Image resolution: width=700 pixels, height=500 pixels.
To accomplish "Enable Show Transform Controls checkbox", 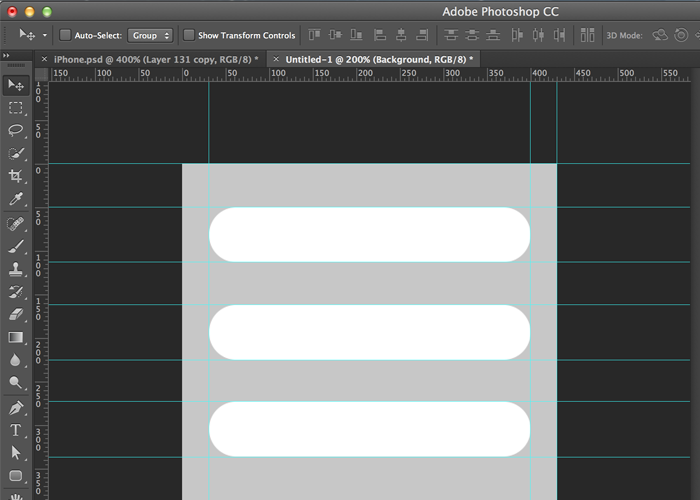I will click(189, 35).
